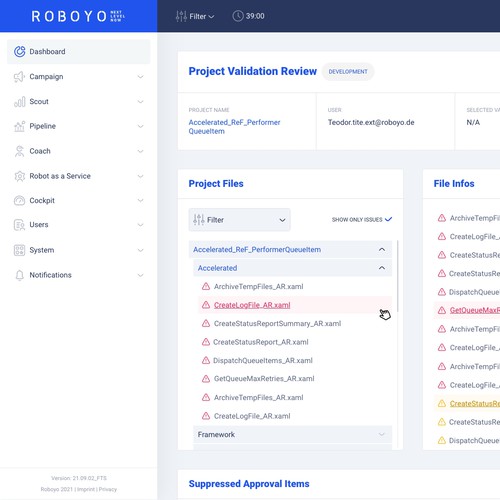Image resolution: width=500 pixels, height=500 pixels.
Task: Select the first ArchiveTempFiles_AR.xaml under Accelerated
Action: click(x=259, y=287)
